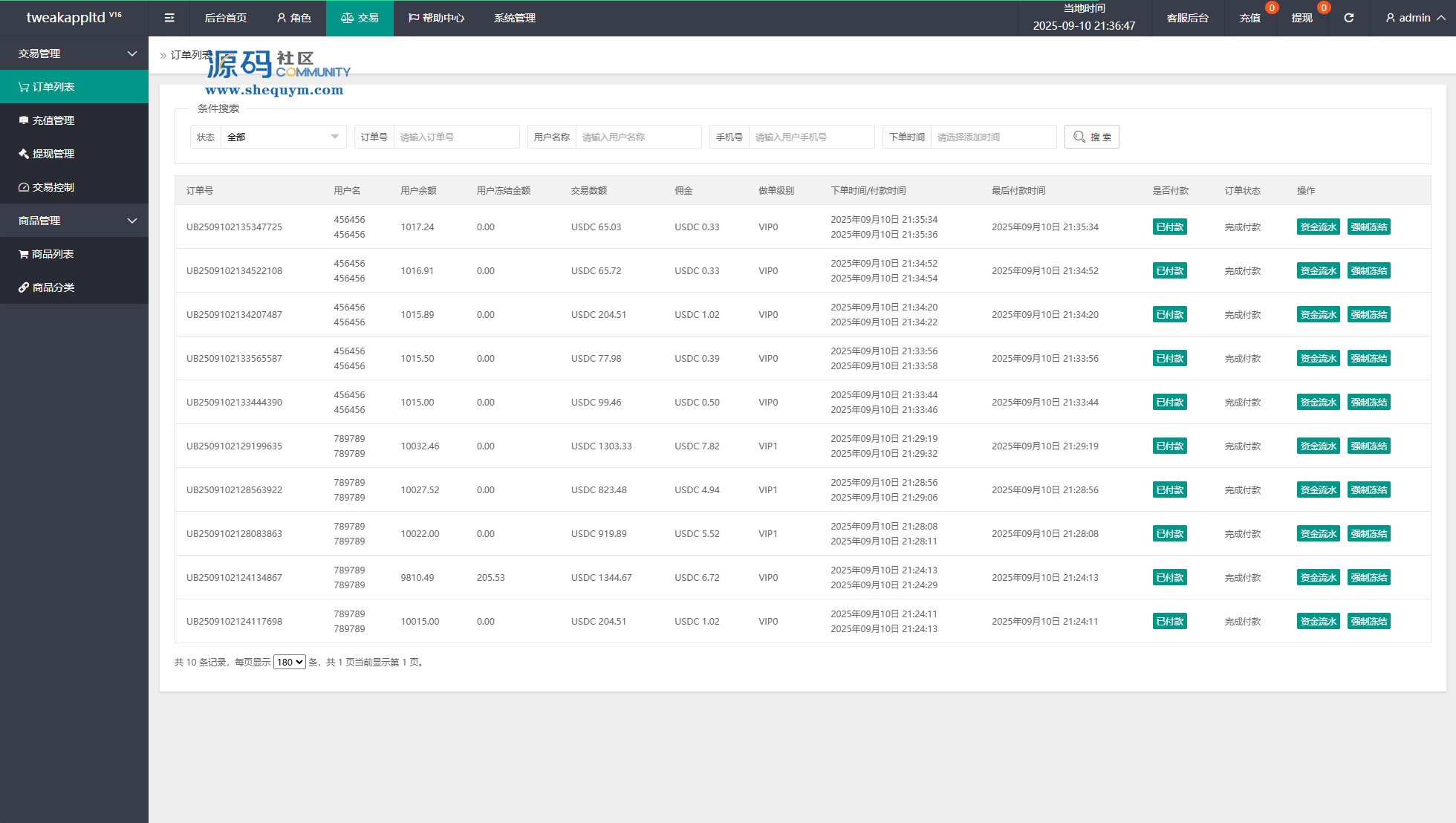Image resolution: width=1456 pixels, height=823 pixels.
Task: Focus the 订单号 search input field
Action: point(455,137)
